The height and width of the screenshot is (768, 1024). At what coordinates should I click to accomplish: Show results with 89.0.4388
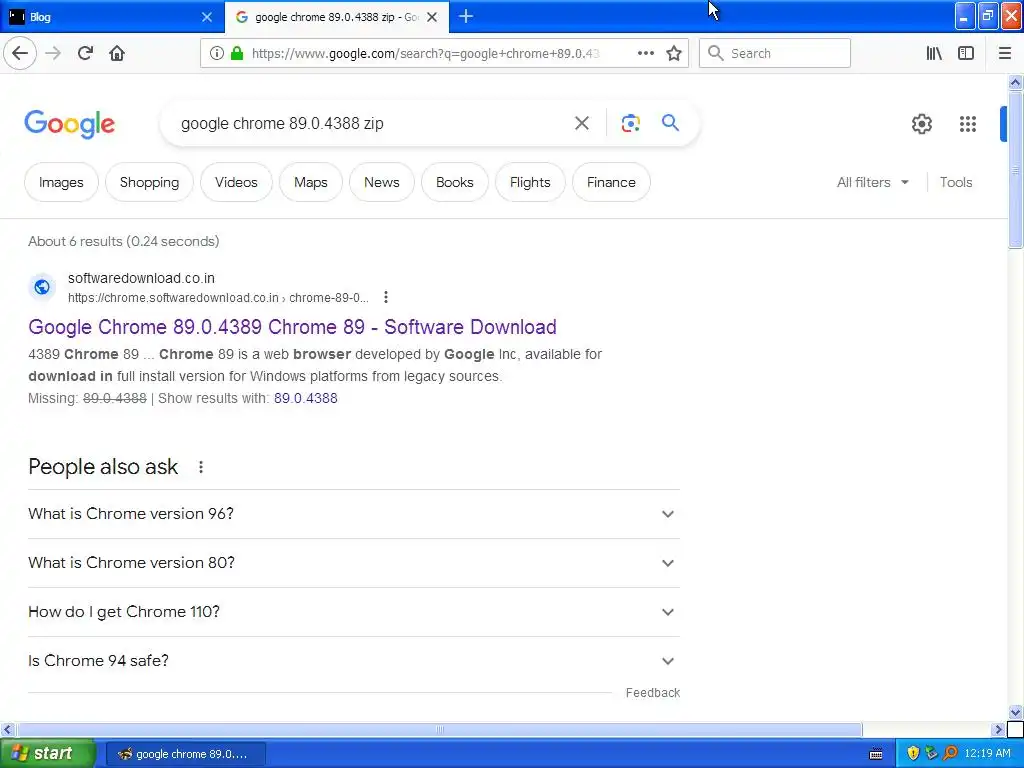(306, 398)
